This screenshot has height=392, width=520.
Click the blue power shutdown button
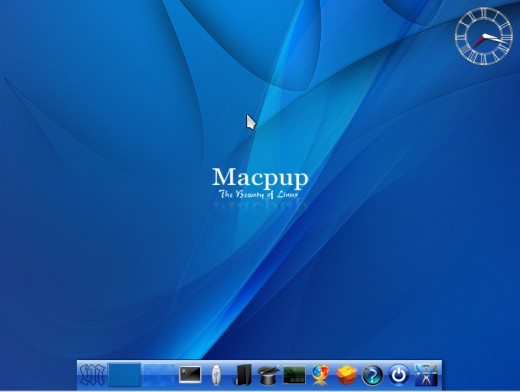pos(399,375)
